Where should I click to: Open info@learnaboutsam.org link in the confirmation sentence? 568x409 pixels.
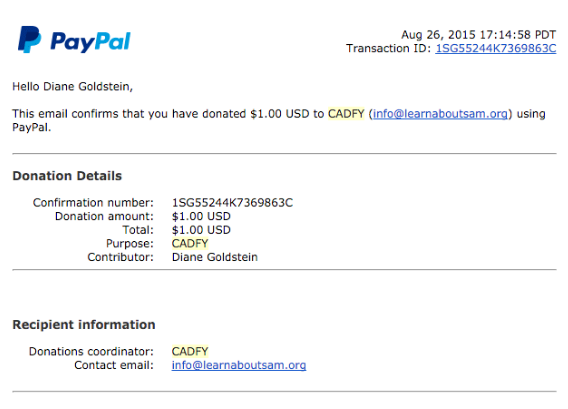[440, 114]
